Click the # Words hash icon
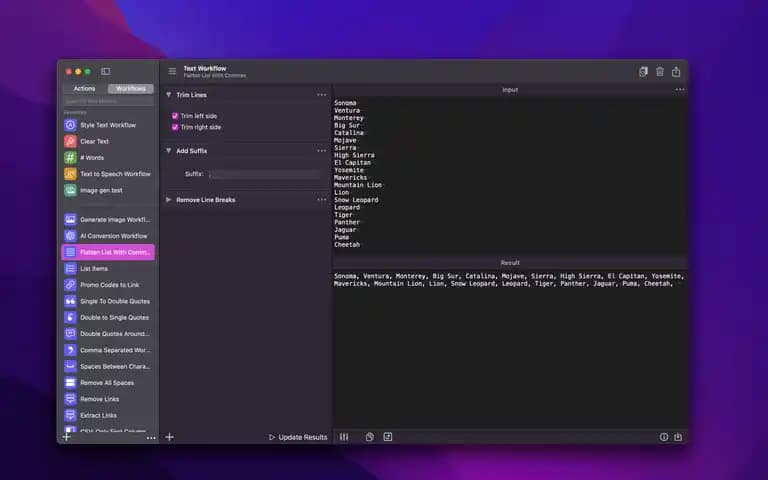Viewport: 768px width, 480px height. (71, 158)
